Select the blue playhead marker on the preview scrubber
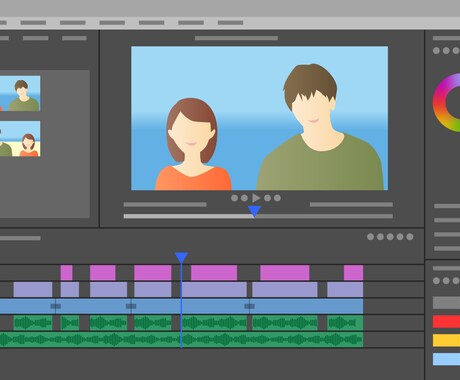 click(254, 211)
